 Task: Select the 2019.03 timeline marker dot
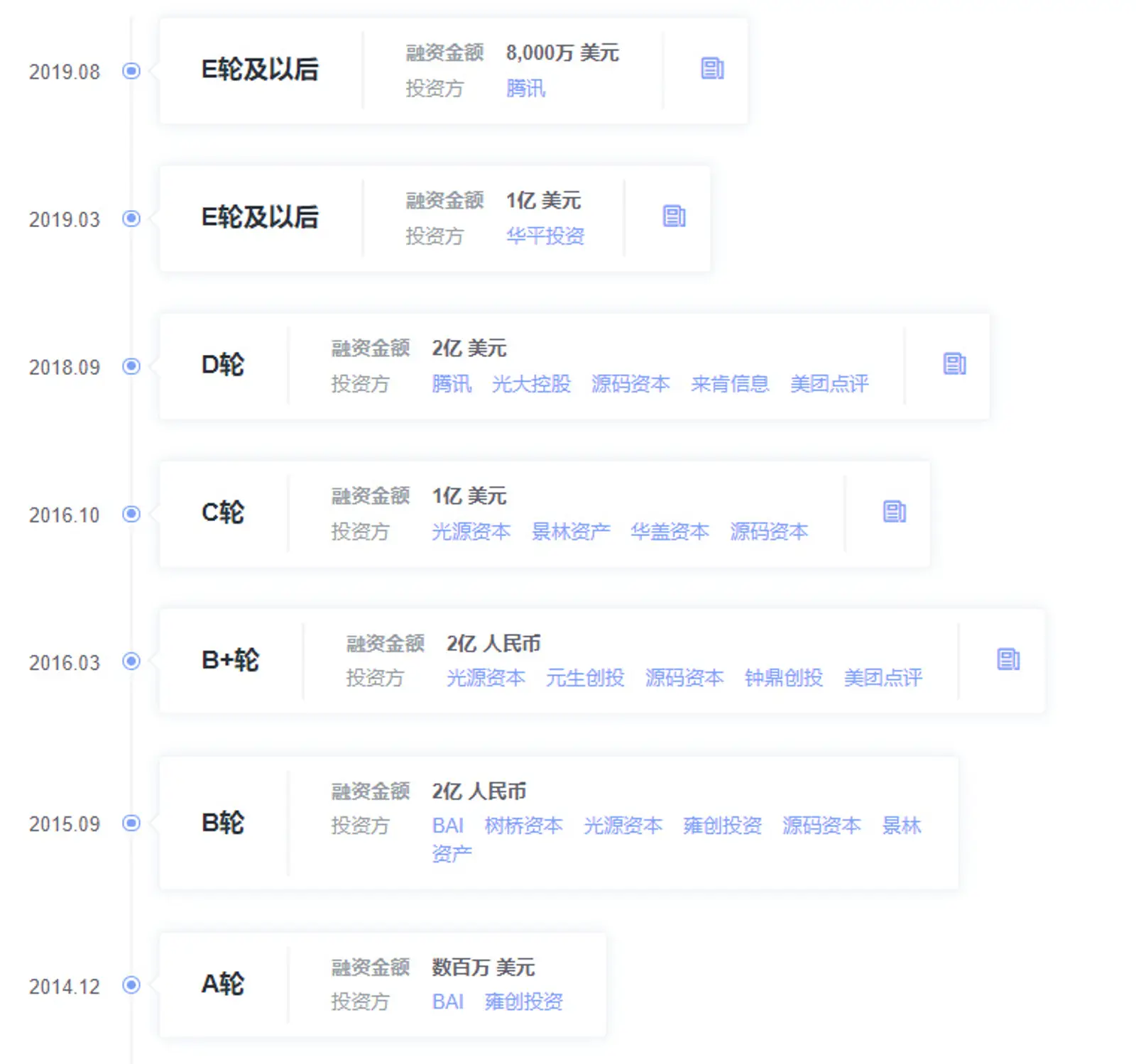click(131, 219)
